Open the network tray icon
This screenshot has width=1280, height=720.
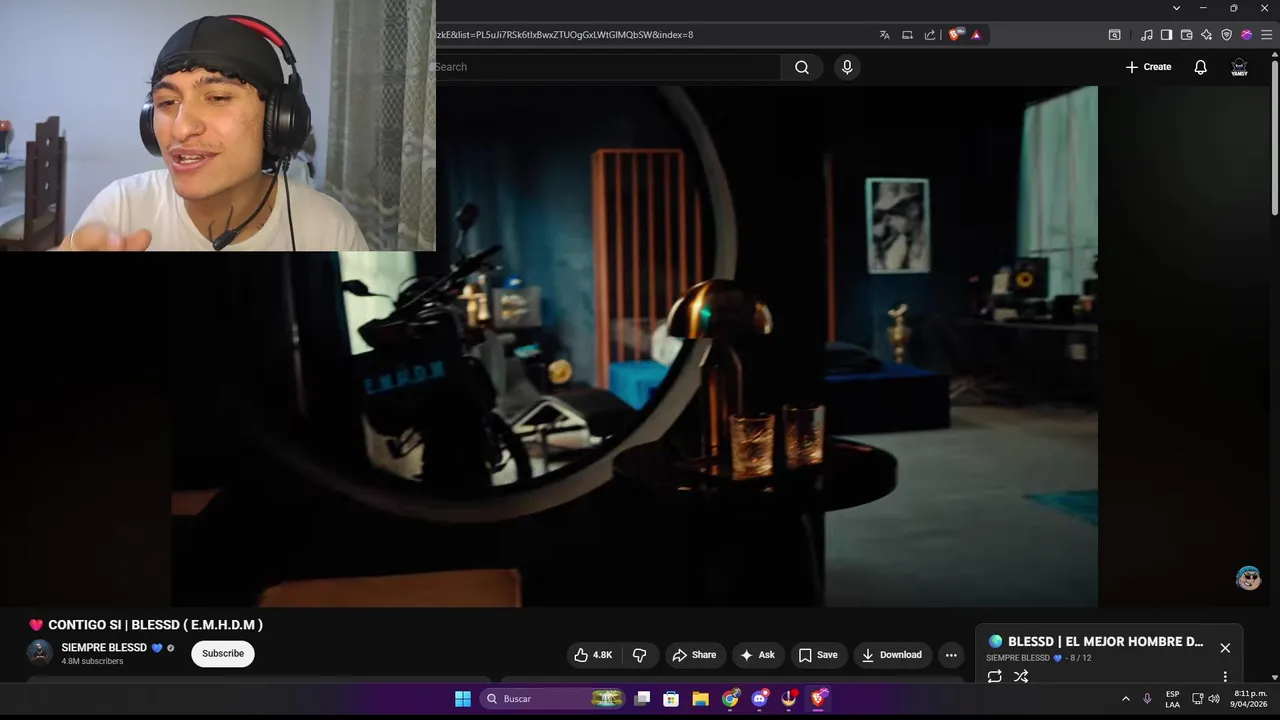(1198, 699)
